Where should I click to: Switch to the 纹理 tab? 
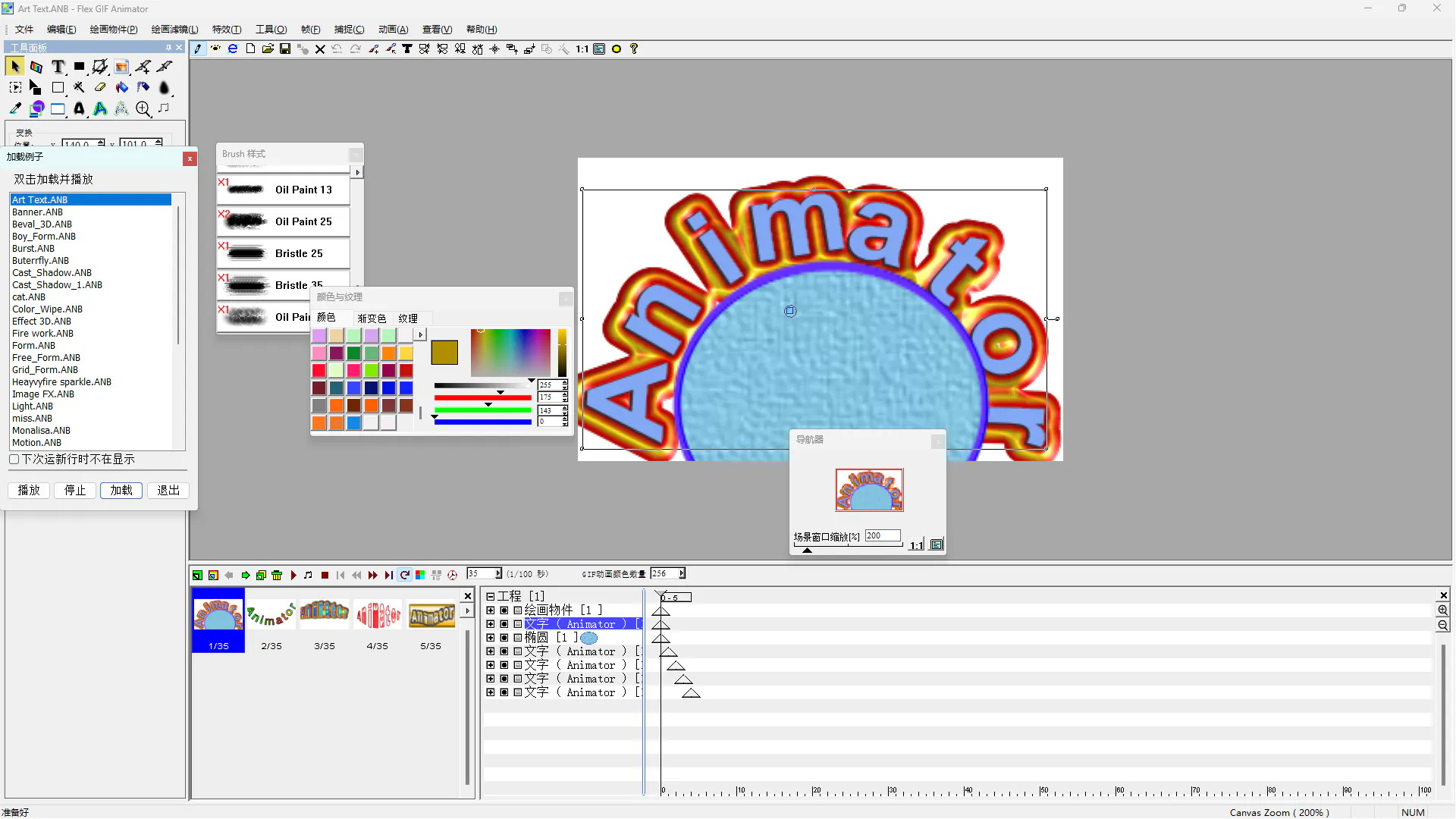click(408, 318)
